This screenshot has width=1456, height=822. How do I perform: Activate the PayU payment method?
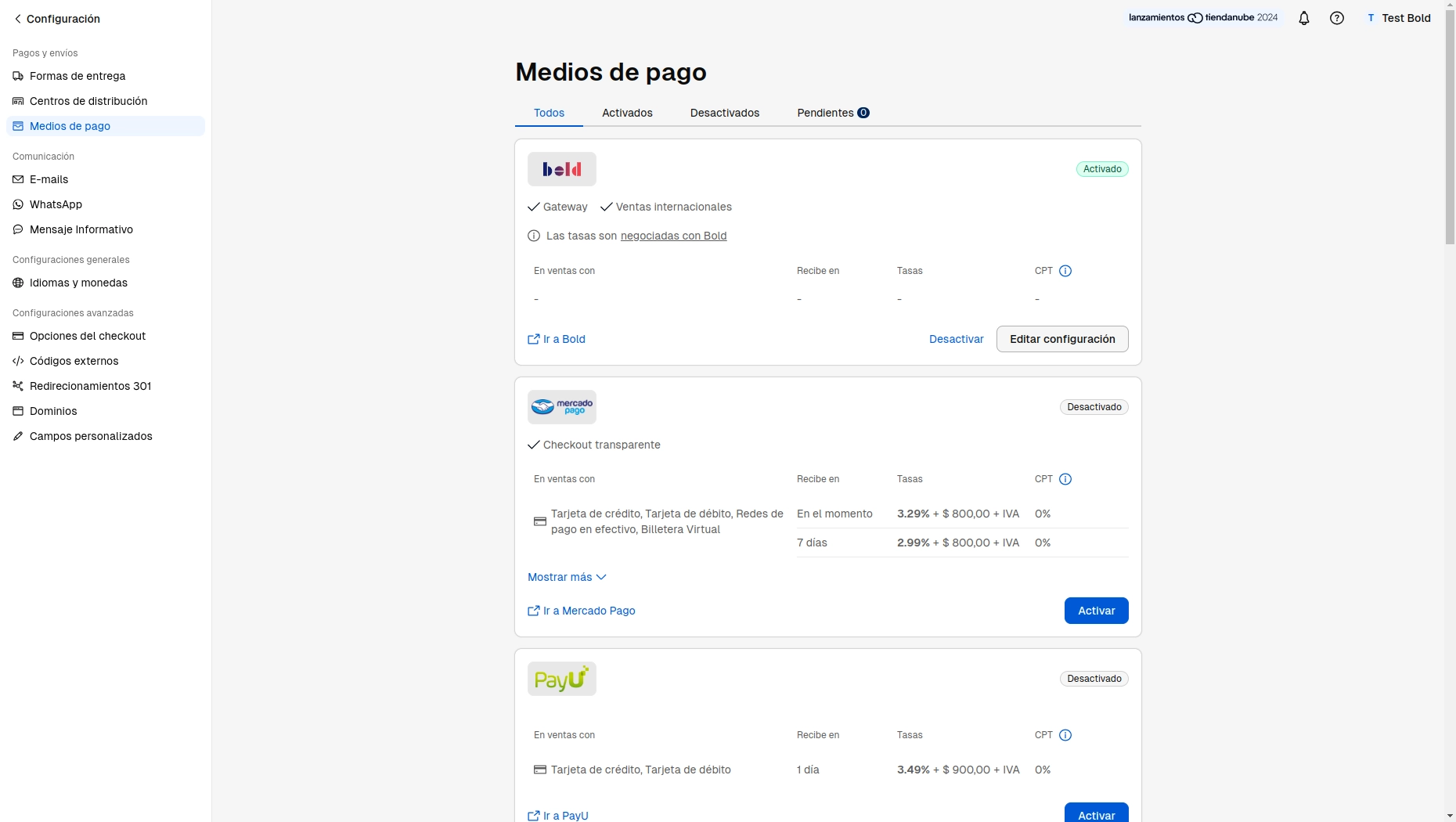click(x=1096, y=814)
